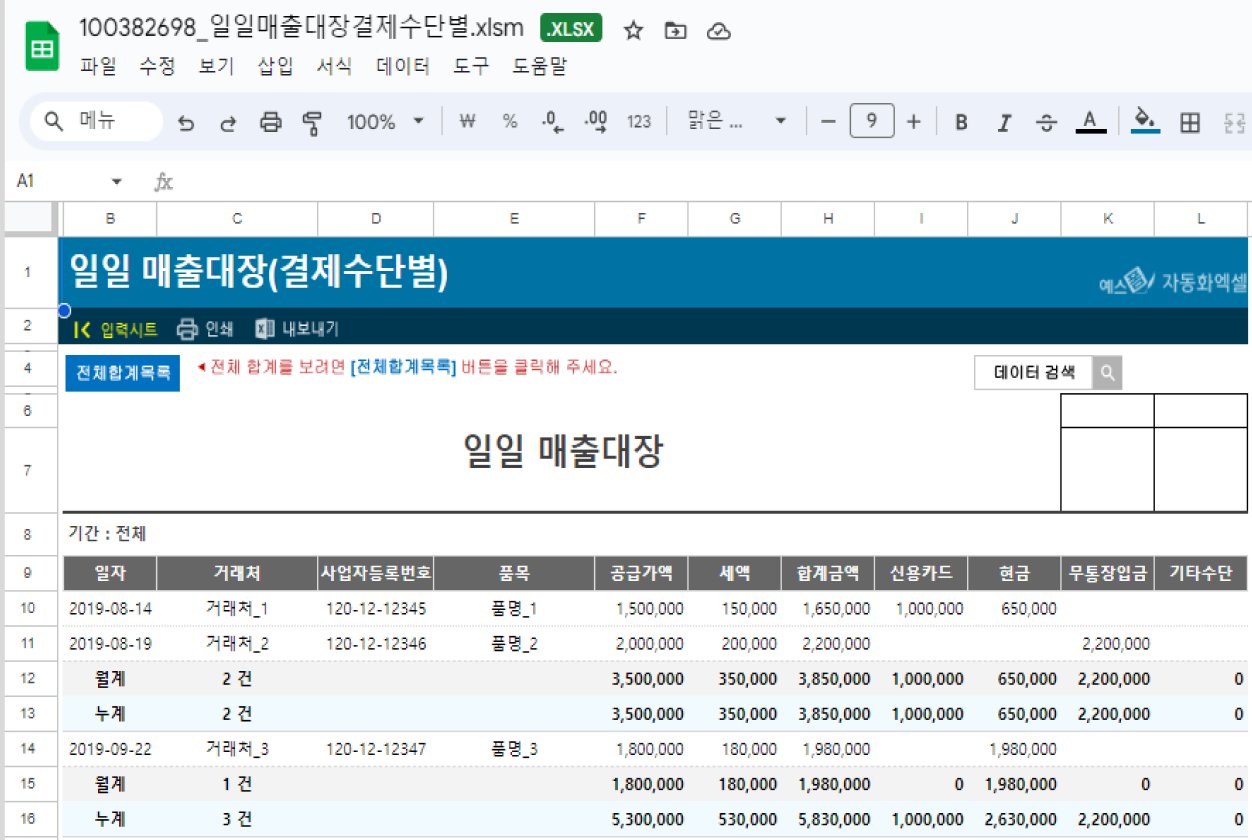This screenshot has width=1252, height=840.
Task: Open the 파일 menu
Action: click(98, 67)
